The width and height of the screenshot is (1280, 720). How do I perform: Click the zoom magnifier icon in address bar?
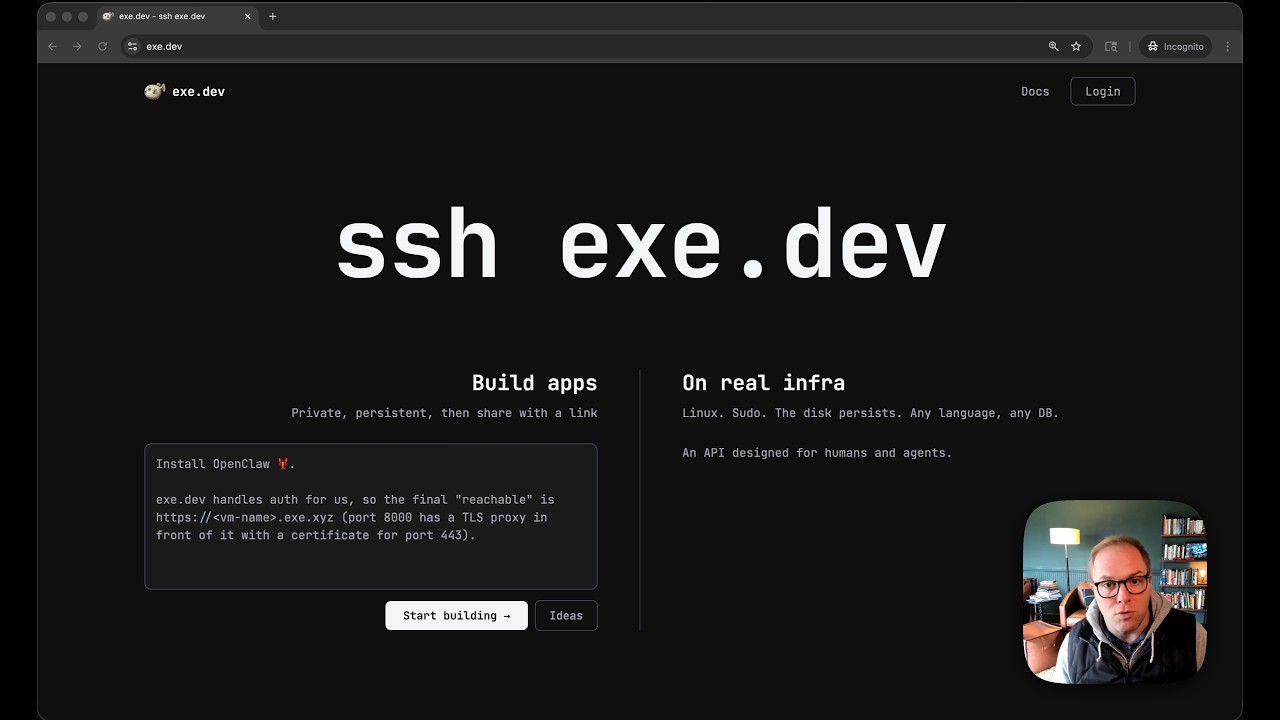click(1053, 46)
